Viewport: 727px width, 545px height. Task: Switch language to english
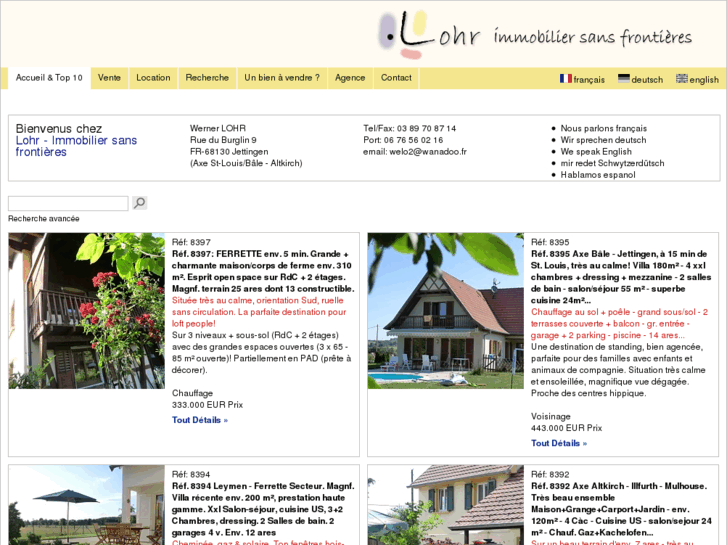coord(704,80)
